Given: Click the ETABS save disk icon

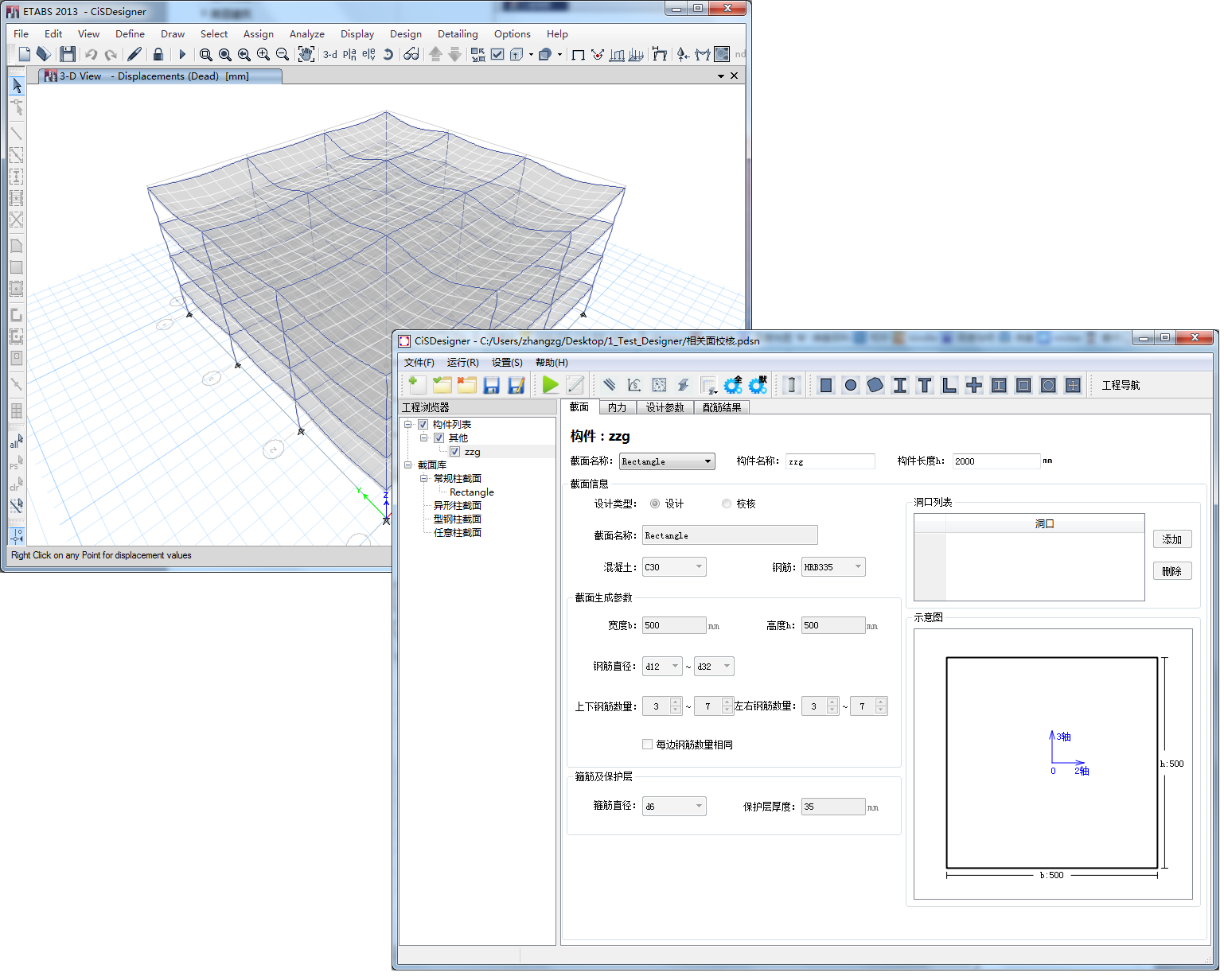Looking at the screenshot, I should pyautogui.click(x=68, y=54).
